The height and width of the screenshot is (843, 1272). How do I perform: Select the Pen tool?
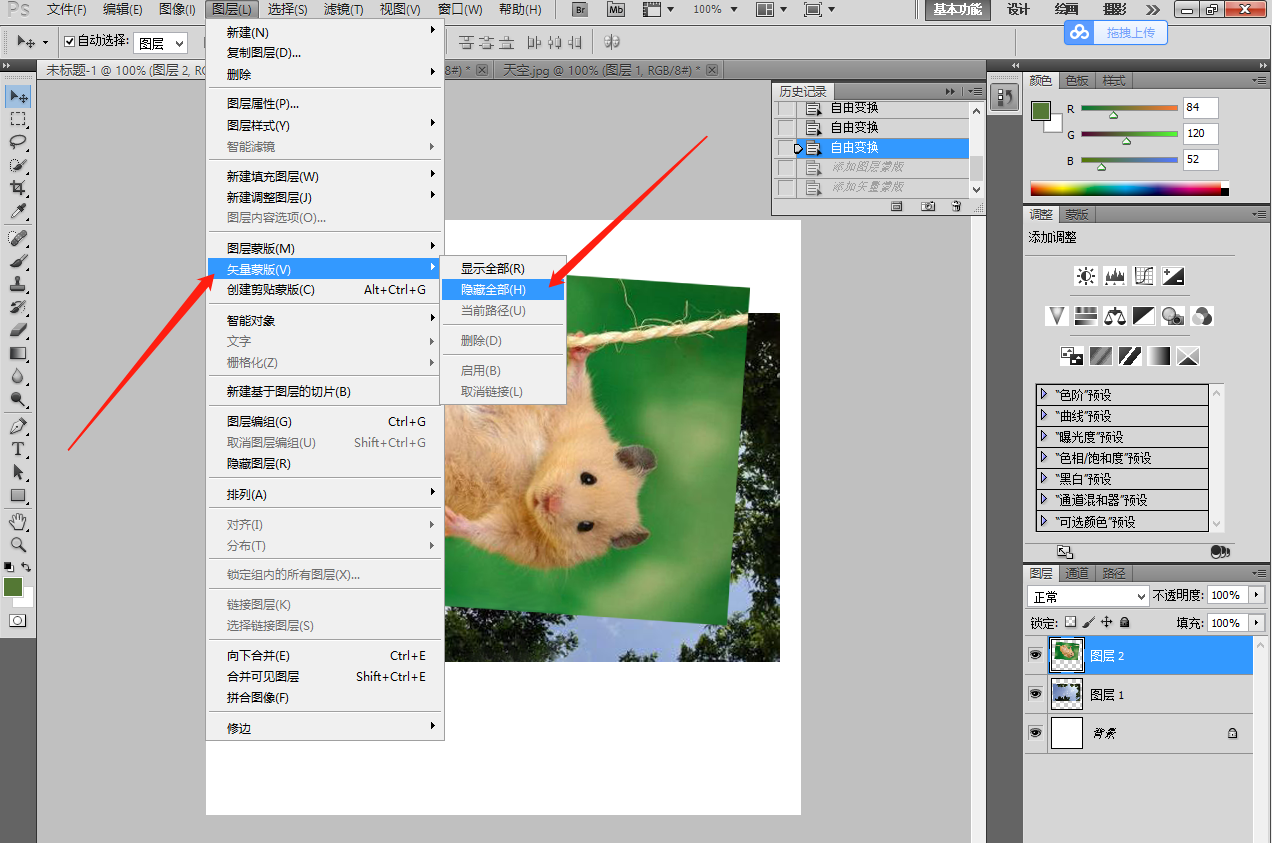tap(18, 427)
